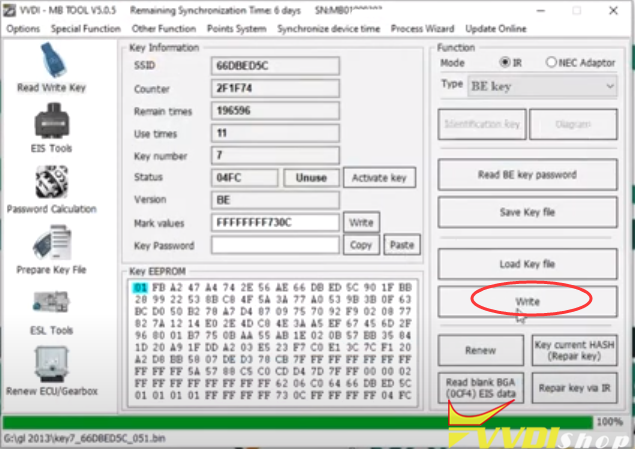
Task: Click the Remain times field 196596
Action: click(x=275, y=111)
